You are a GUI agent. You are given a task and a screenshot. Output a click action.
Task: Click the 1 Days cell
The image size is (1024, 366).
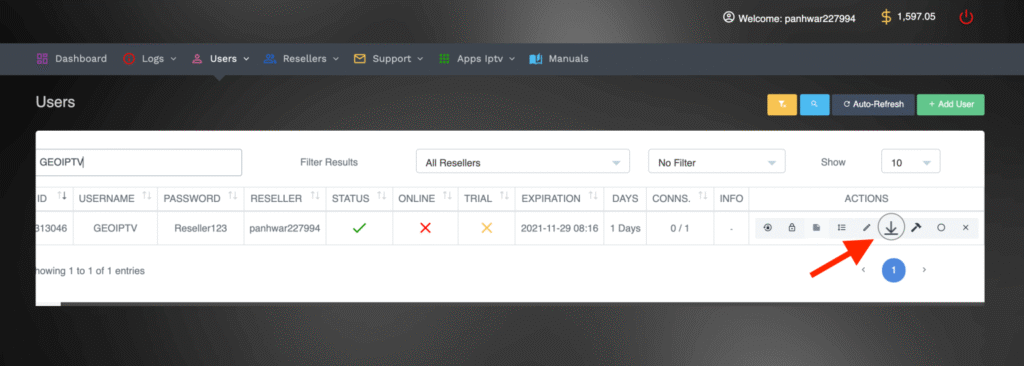tap(625, 229)
